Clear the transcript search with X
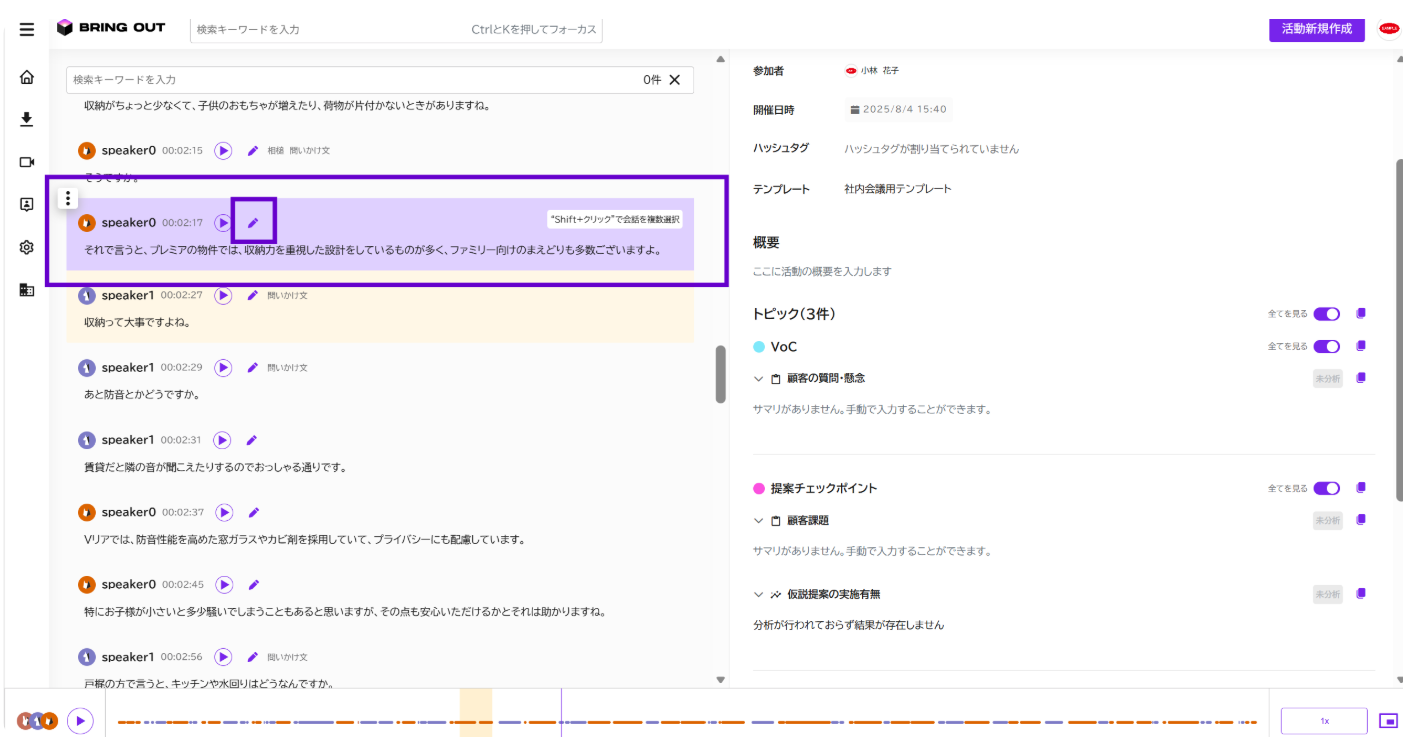 click(x=675, y=80)
